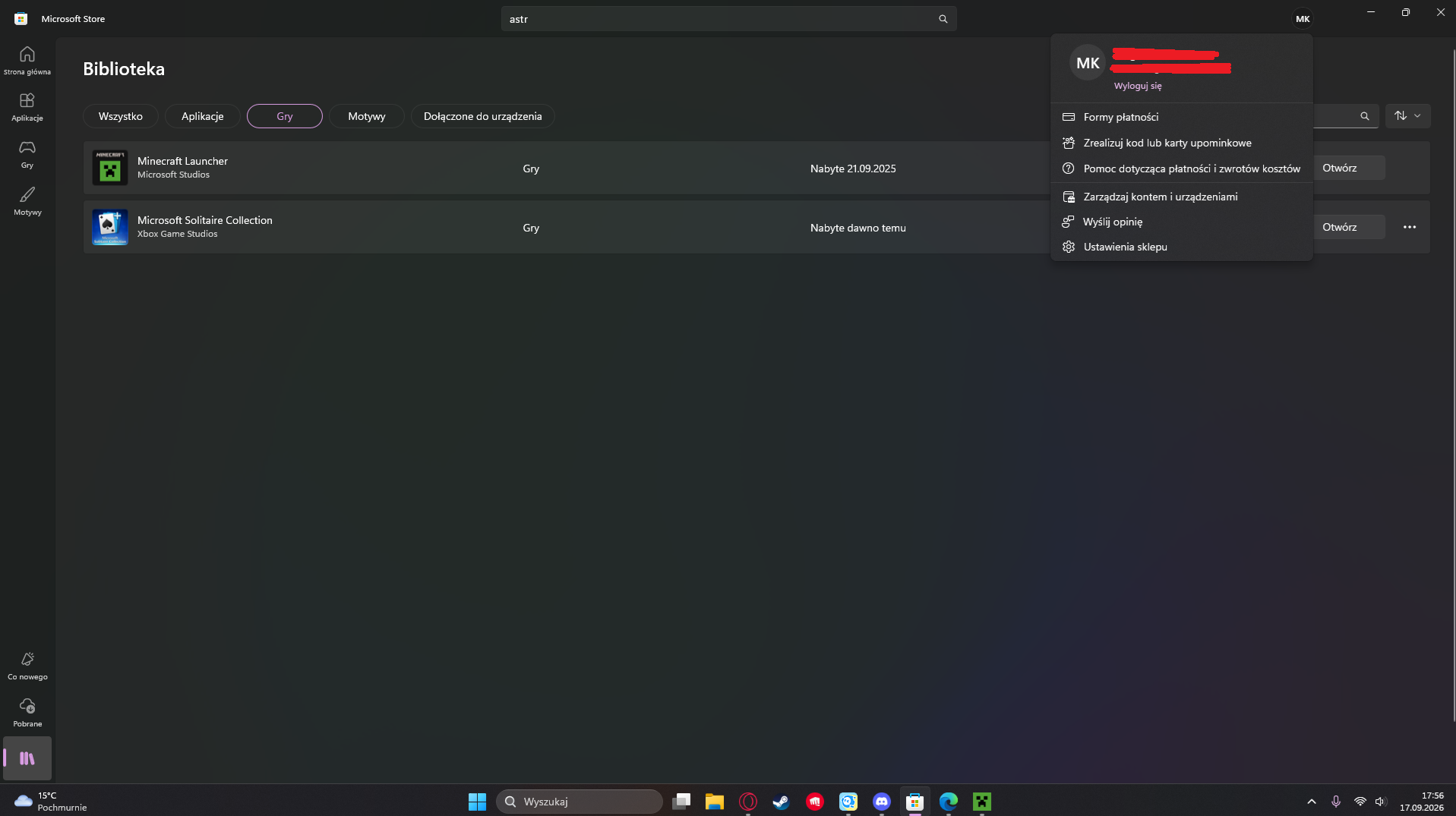Open Pobrane downloads page
This screenshot has width=1456, height=816.
27,713
